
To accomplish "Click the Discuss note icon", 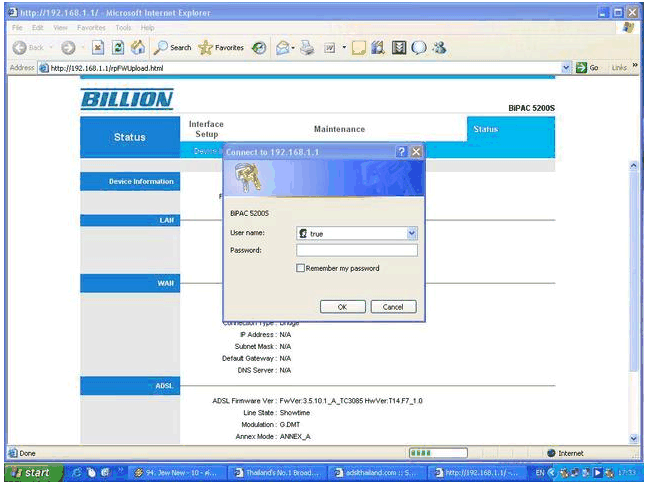I will coord(358,48).
